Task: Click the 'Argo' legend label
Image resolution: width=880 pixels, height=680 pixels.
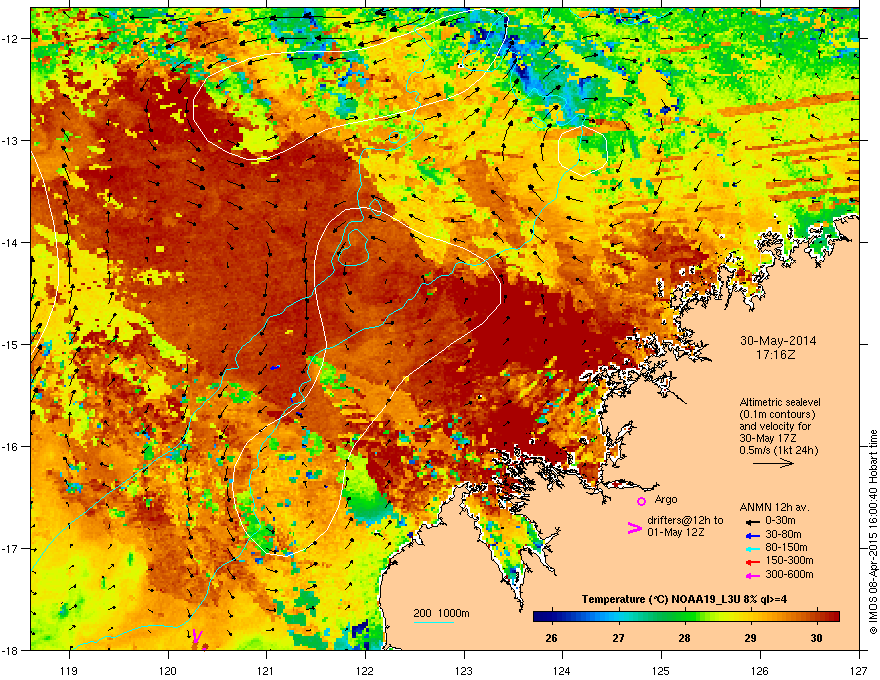Action: point(666,499)
